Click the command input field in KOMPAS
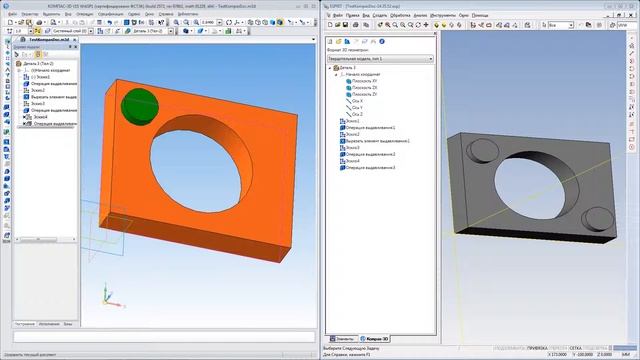640x360 pixels. click(x=164, y=337)
